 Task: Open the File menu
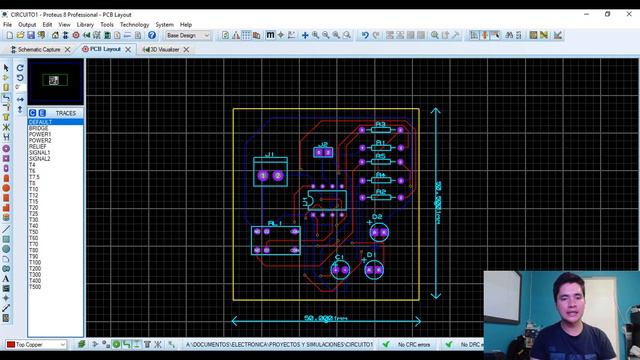7,24
